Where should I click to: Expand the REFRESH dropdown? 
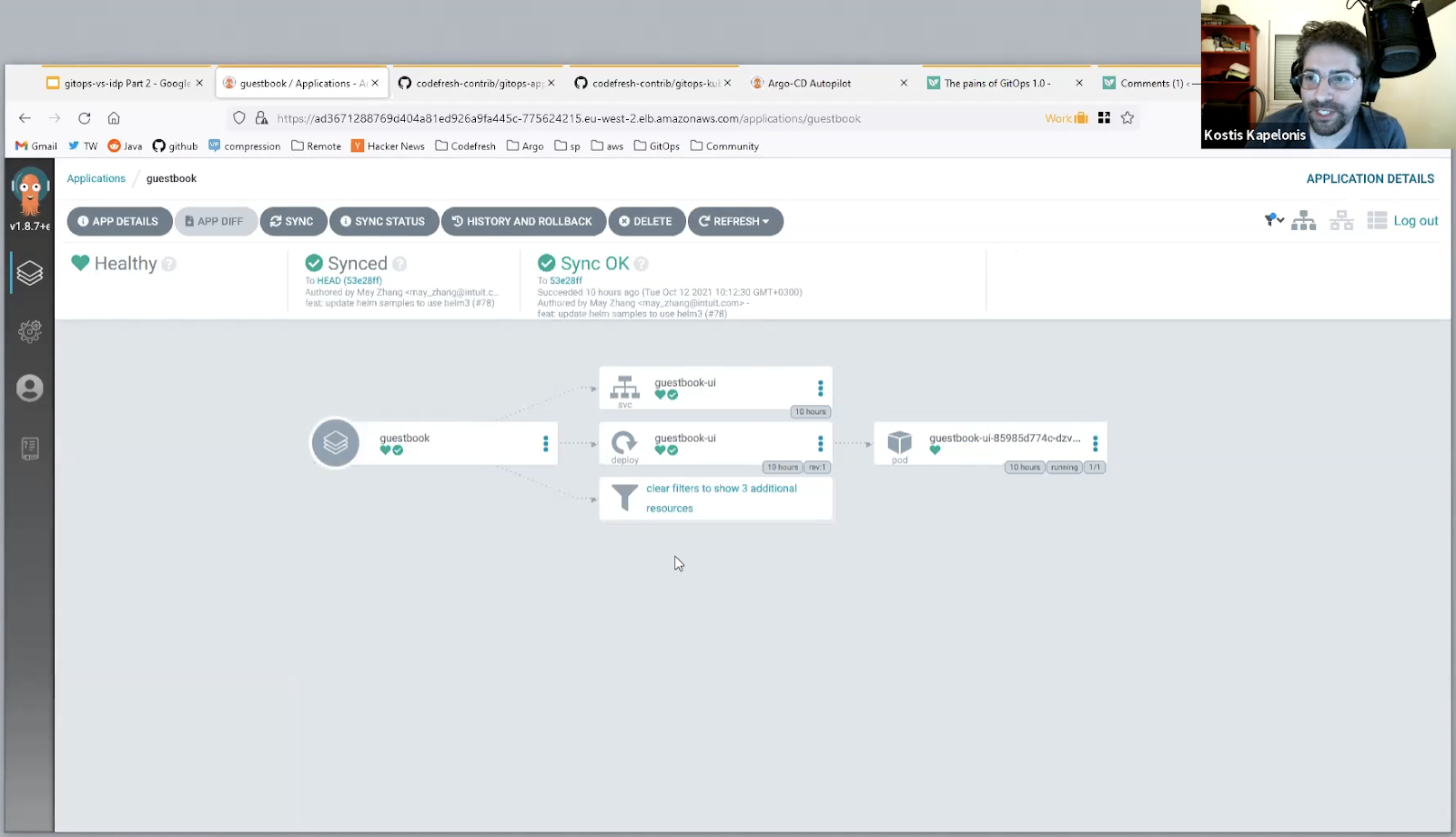(x=735, y=221)
